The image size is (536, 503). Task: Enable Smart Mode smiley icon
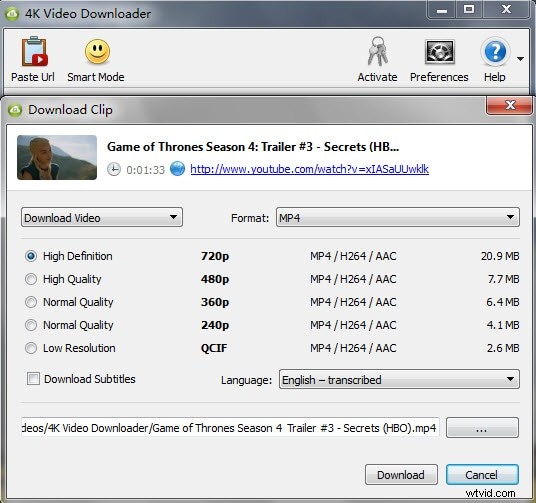click(x=97, y=52)
